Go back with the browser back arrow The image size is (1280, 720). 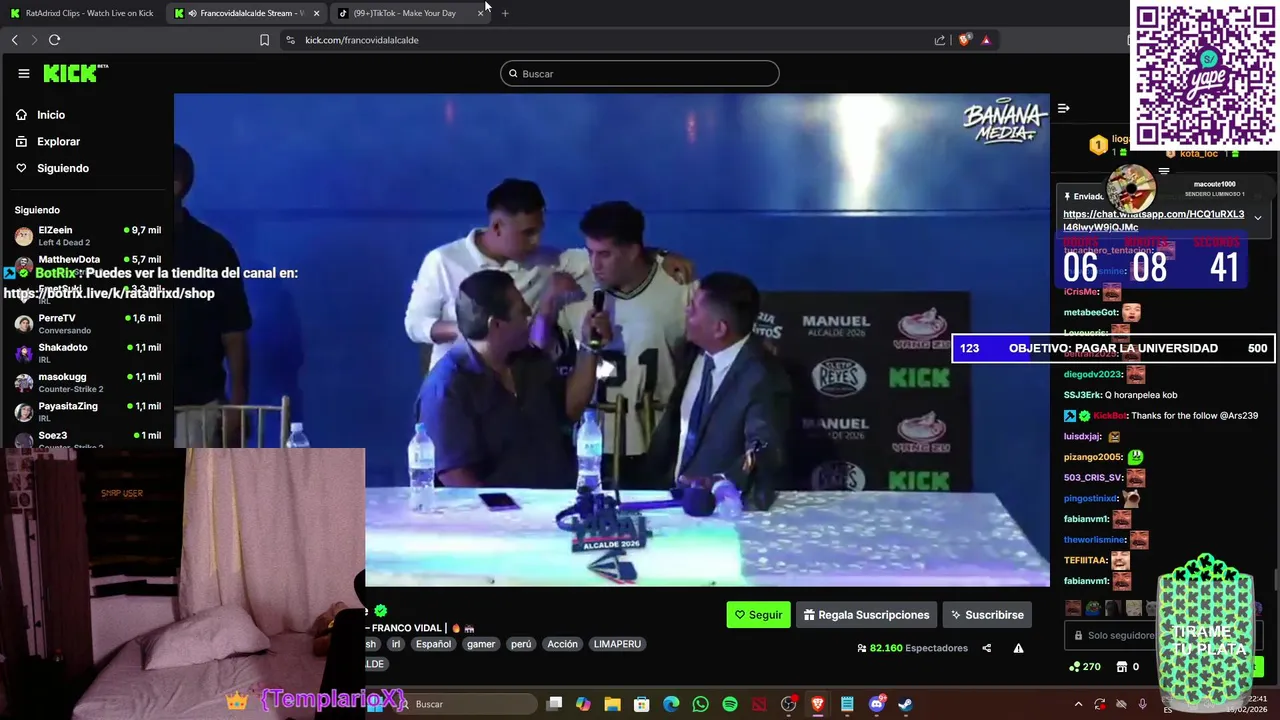coord(14,40)
